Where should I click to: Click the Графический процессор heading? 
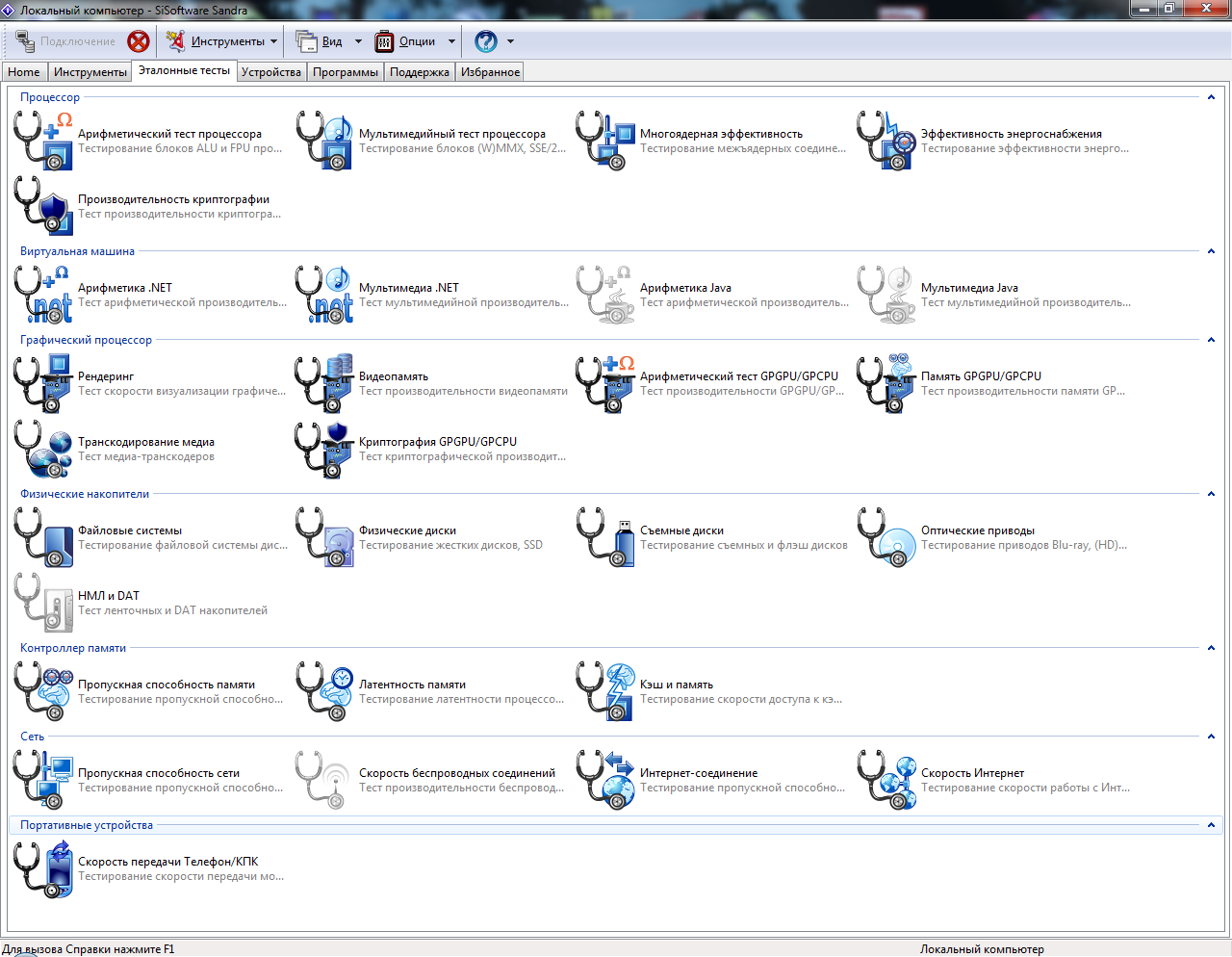tap(86, 340)
